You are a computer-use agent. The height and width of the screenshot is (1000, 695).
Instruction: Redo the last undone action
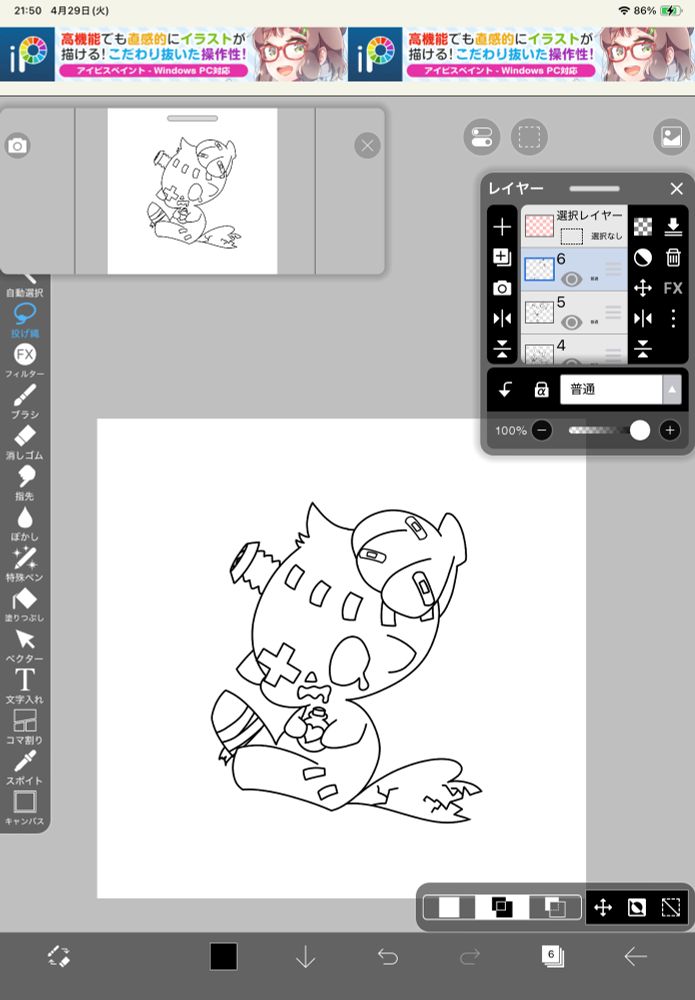point(470,957)
